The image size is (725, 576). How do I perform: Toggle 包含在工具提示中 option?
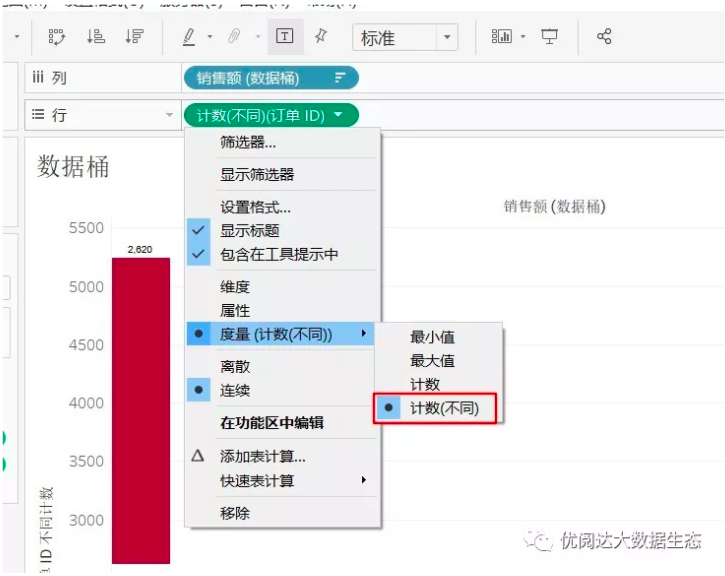coord(279,254)
